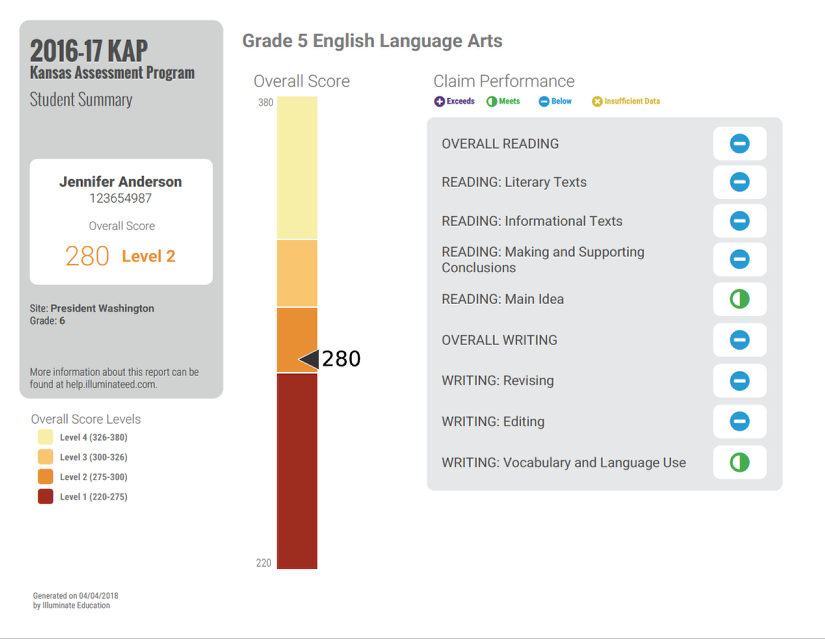Click the Exceeds legend label text
The width and height of the screenshot is (825, 639).
click(x=460, y=101)
